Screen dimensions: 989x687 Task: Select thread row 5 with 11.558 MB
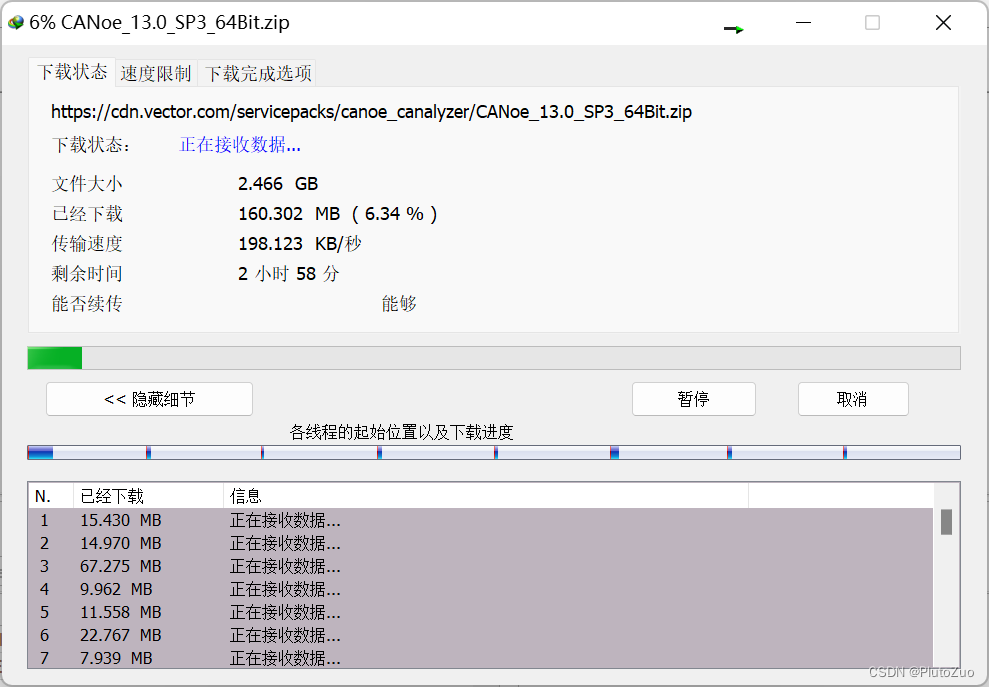pos(481,612)
